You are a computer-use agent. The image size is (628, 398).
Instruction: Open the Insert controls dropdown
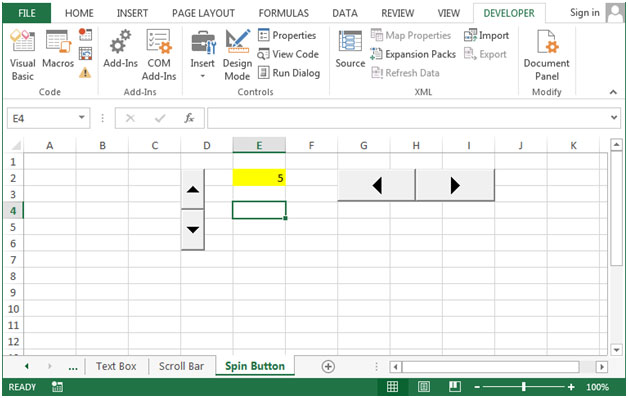[203, 55]
